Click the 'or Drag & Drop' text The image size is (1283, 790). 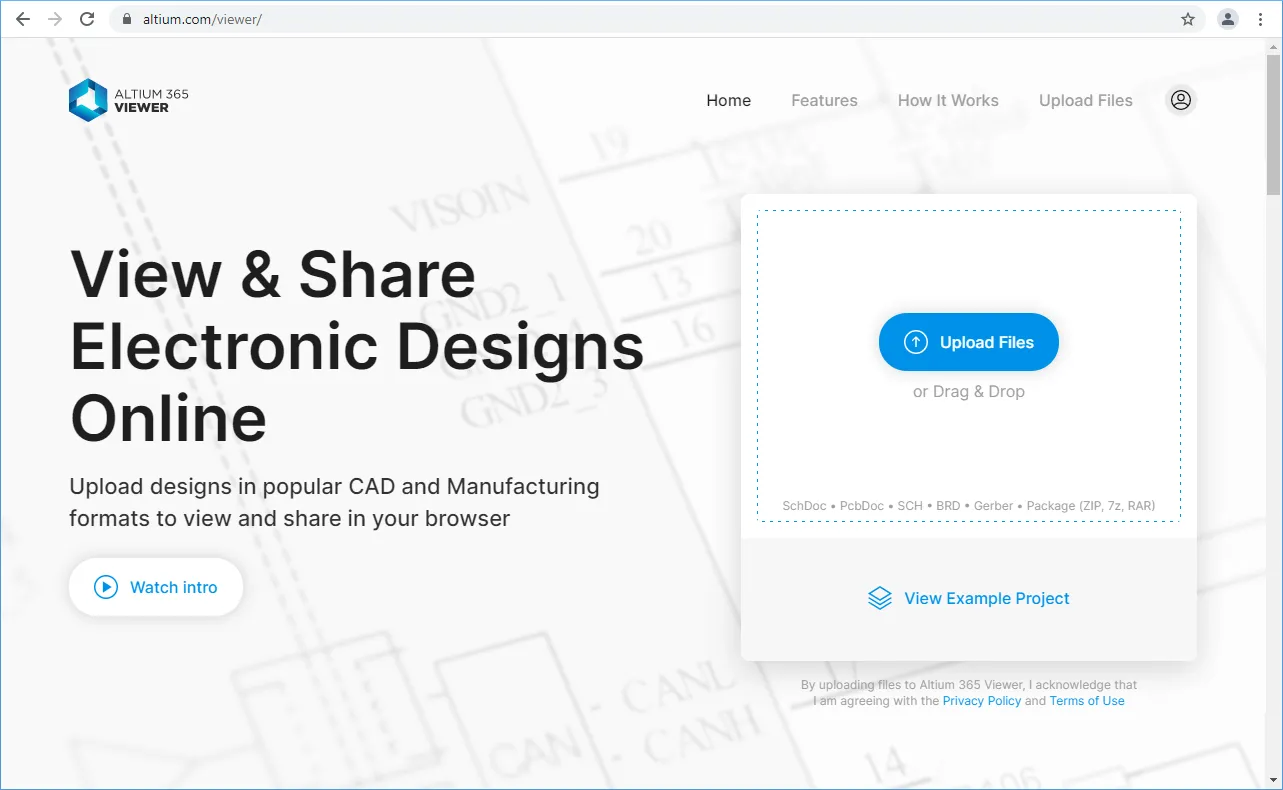click(x=968, y=391)
